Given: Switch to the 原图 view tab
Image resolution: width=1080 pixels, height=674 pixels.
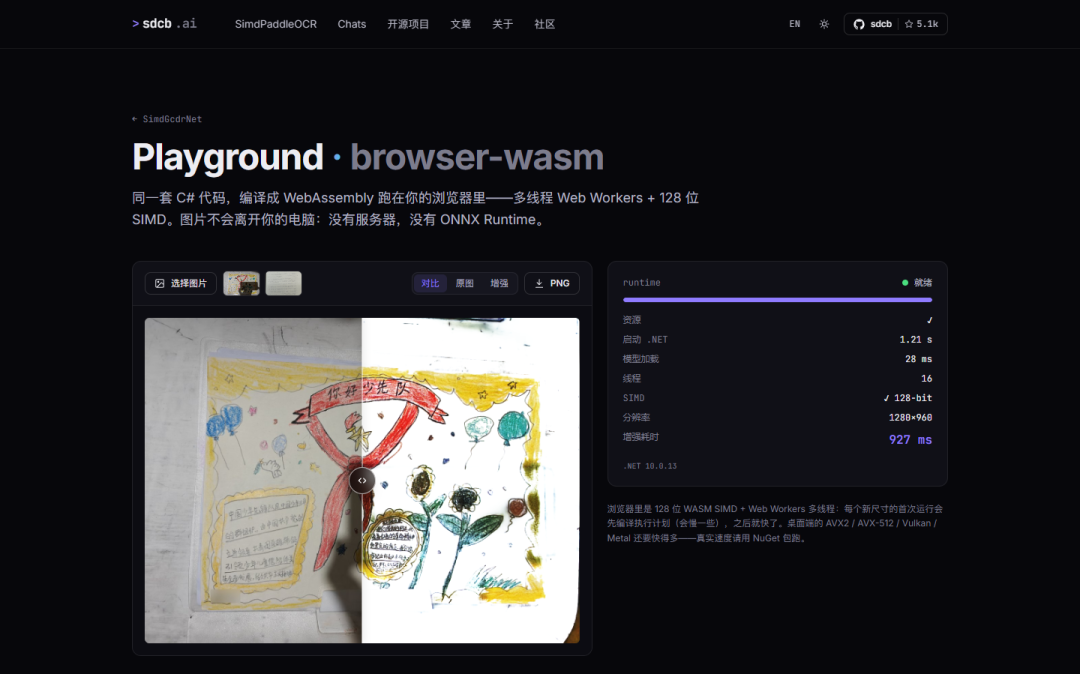Looking at the screenshot, I should tap(465, 284).
